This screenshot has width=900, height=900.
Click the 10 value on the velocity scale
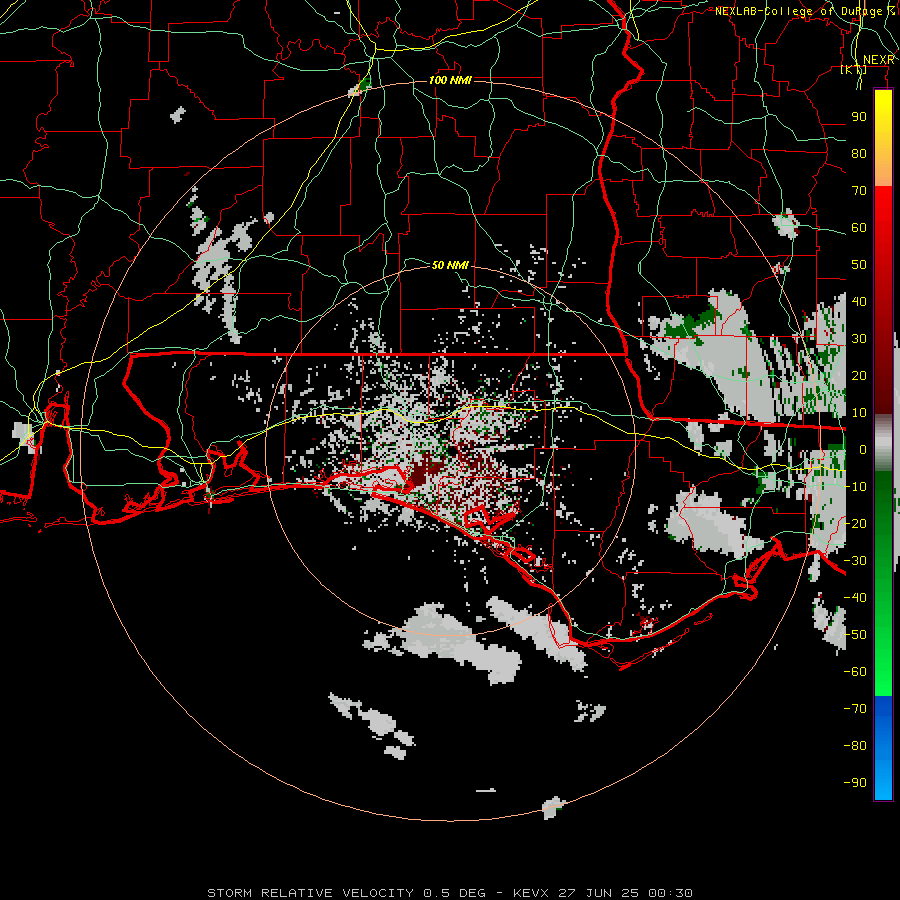tap(859, 413)
